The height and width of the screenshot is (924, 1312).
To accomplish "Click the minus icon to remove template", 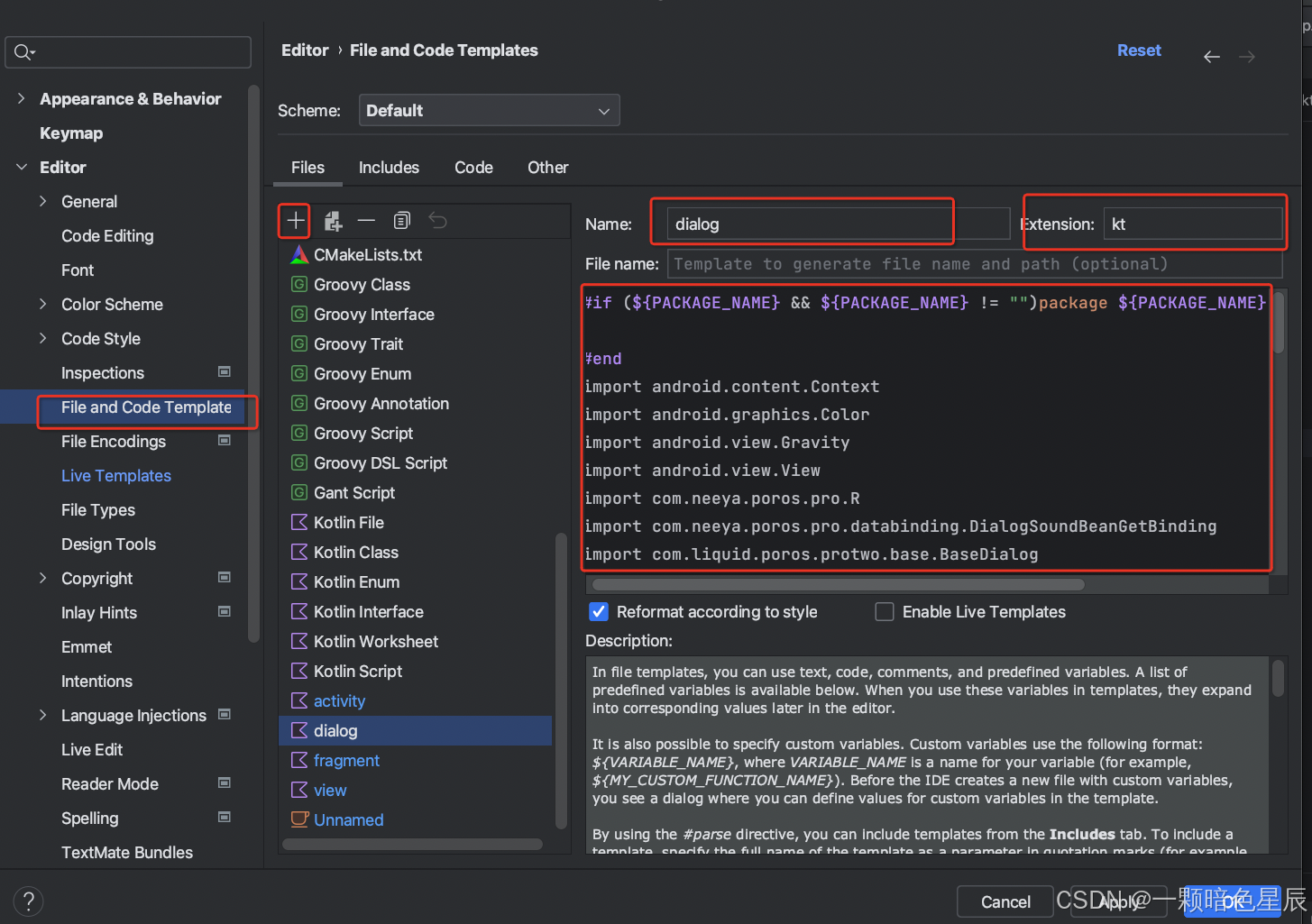I will pos(366,221).
